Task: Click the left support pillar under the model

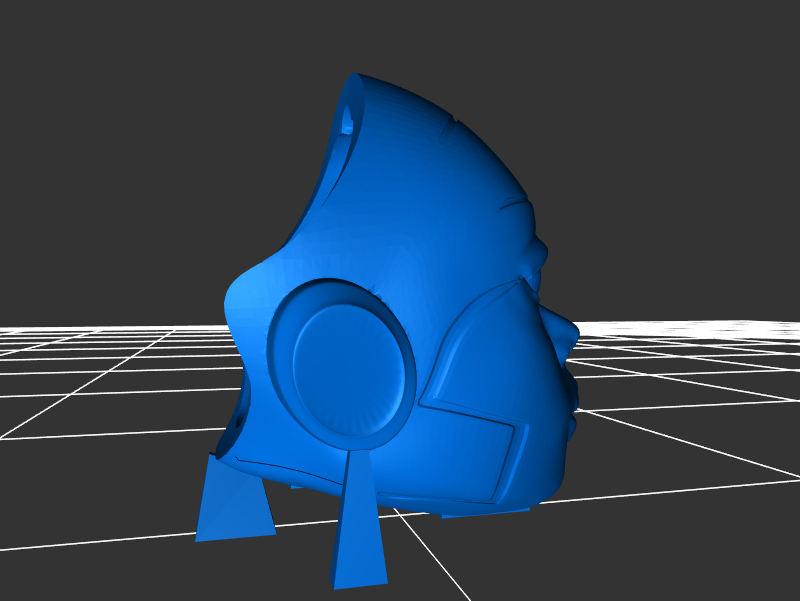Action: 235,498
